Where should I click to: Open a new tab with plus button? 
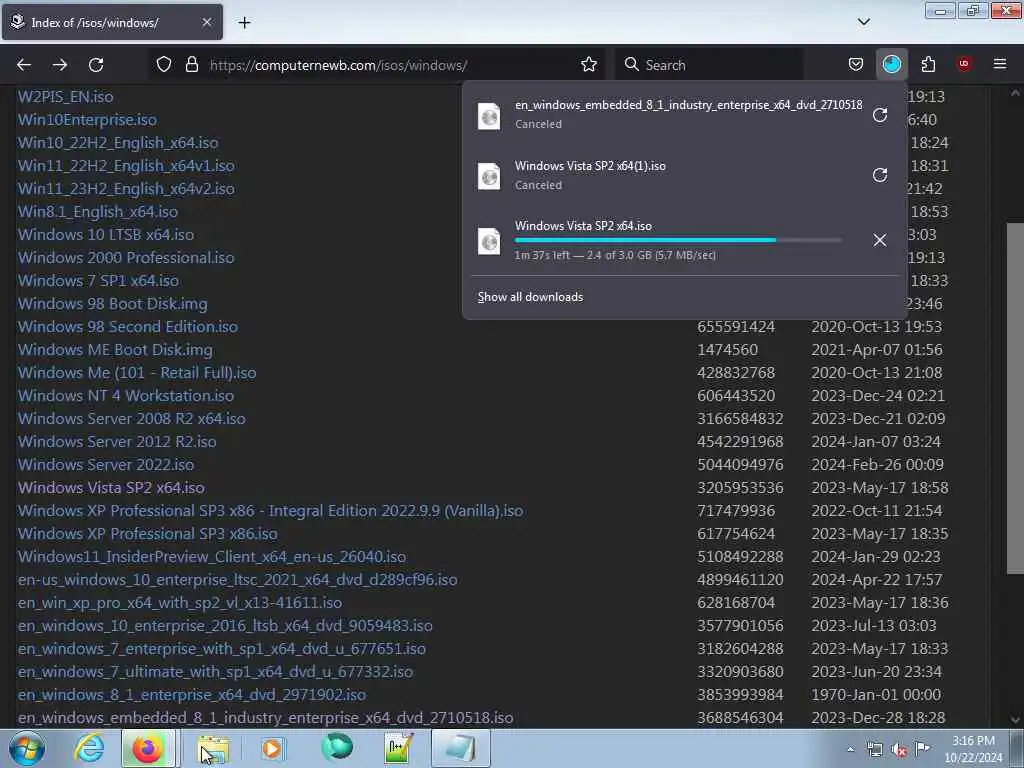click(244, 23)
